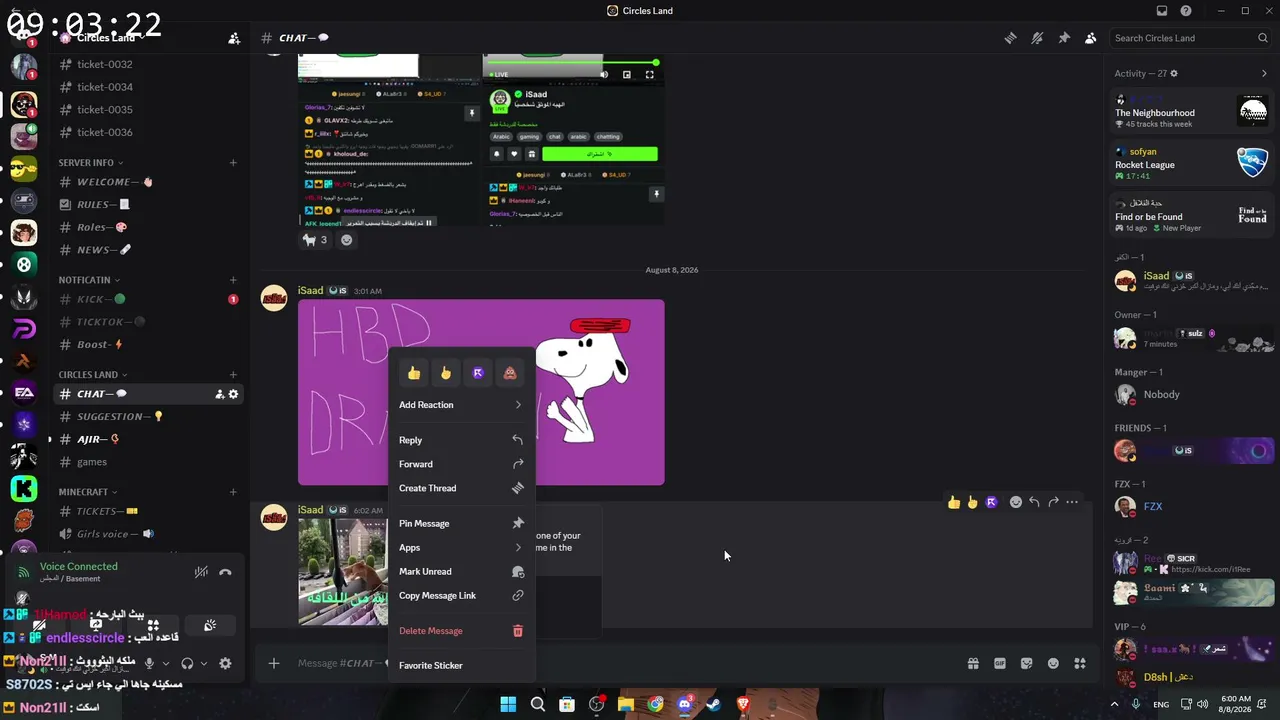This screenshot has width=1280, height=720.
Task: Join the Girls voice channel
Action: [x=148, y=534]
